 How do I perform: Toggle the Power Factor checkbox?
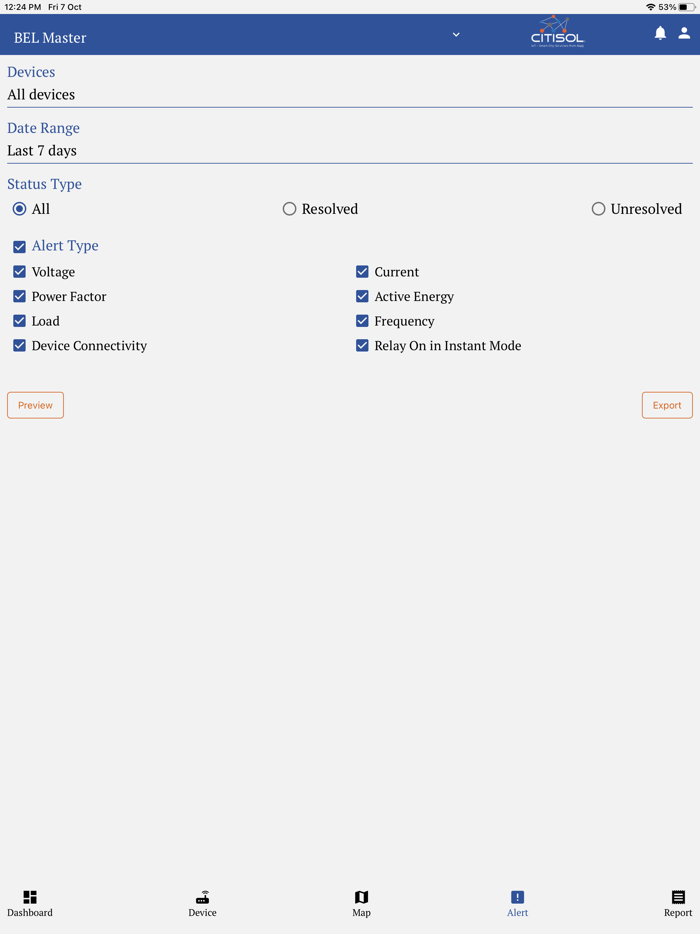pos(19,297)
